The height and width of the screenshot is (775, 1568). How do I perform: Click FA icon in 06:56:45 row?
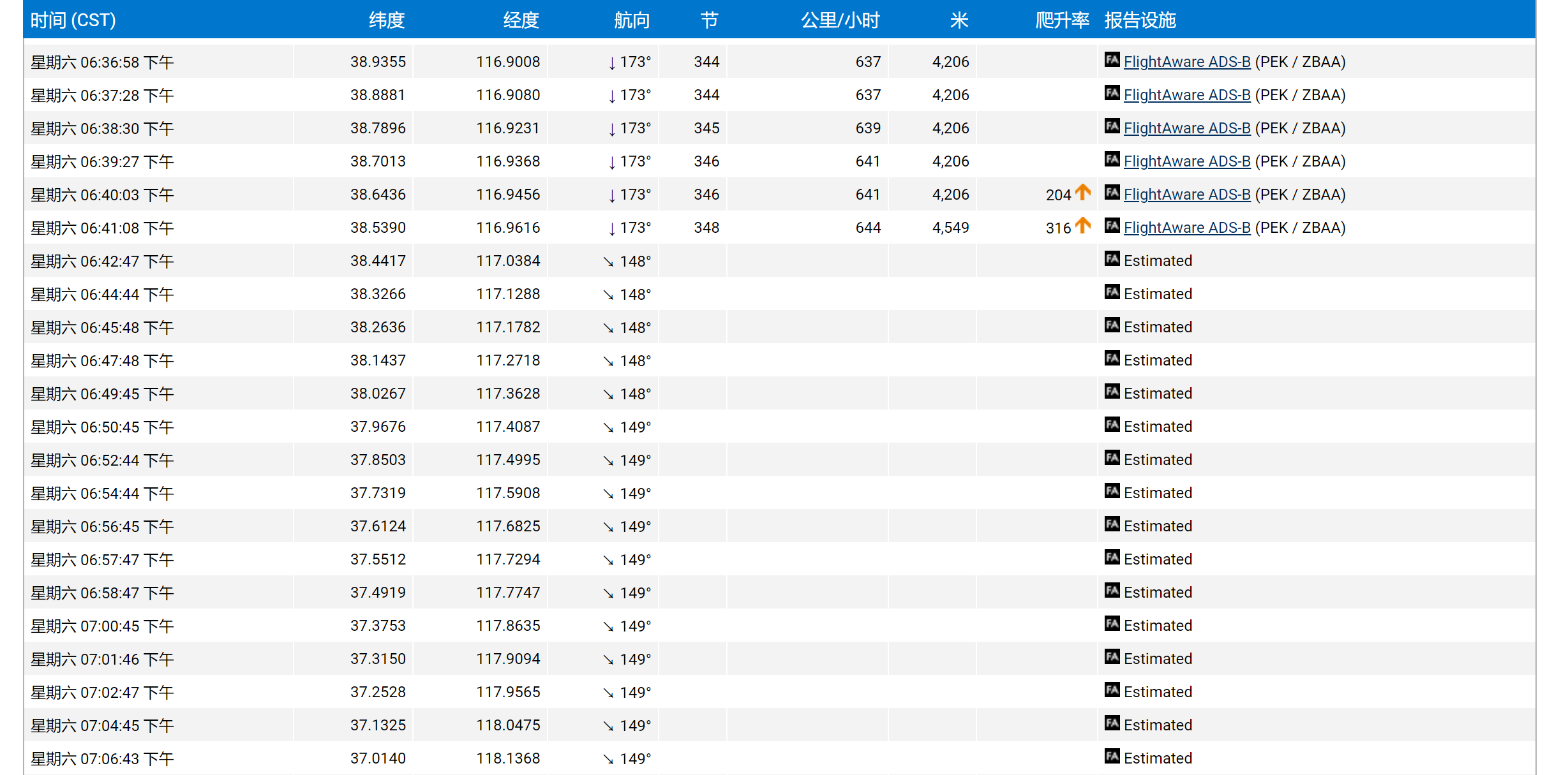1112,524
